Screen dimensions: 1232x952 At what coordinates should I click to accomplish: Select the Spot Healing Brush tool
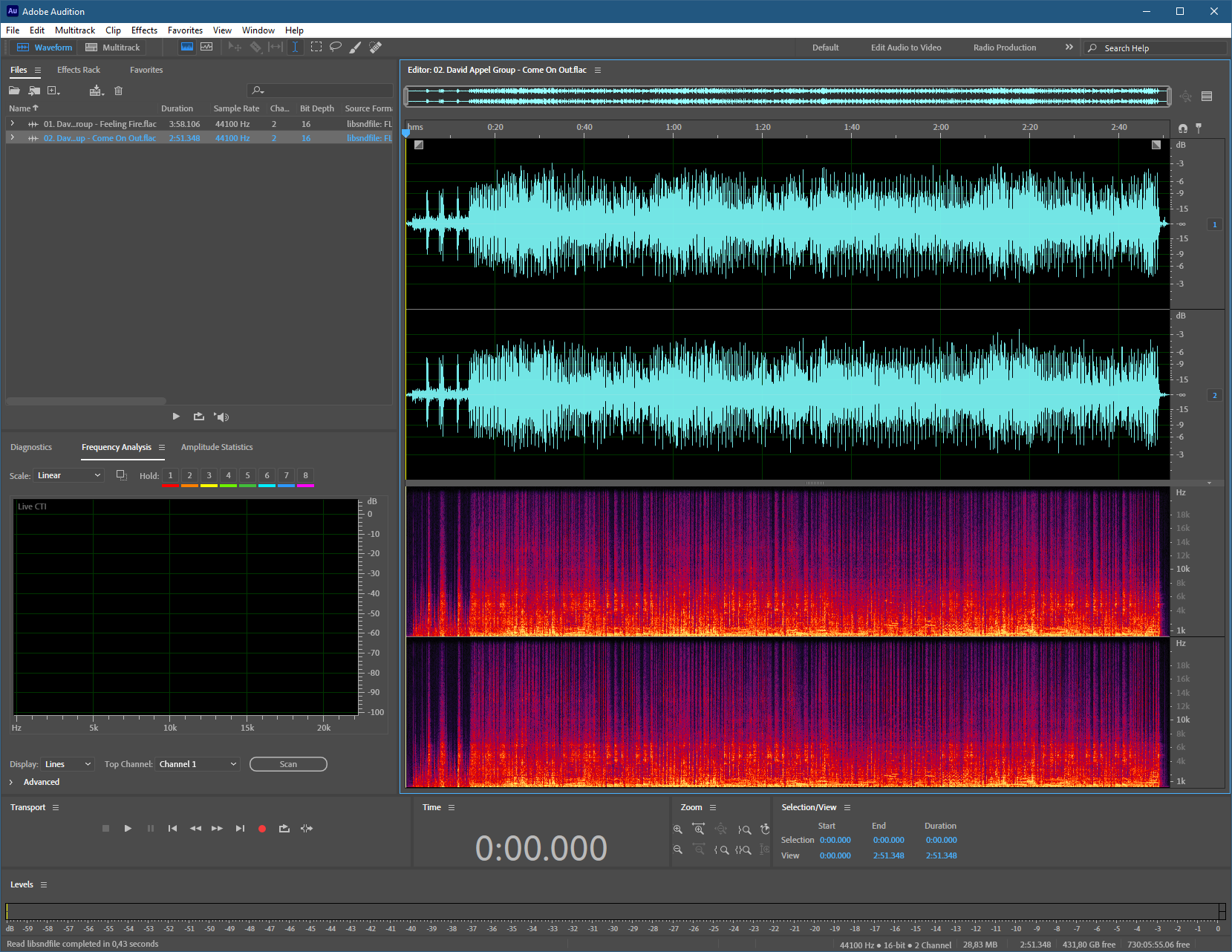pos(376,47)
